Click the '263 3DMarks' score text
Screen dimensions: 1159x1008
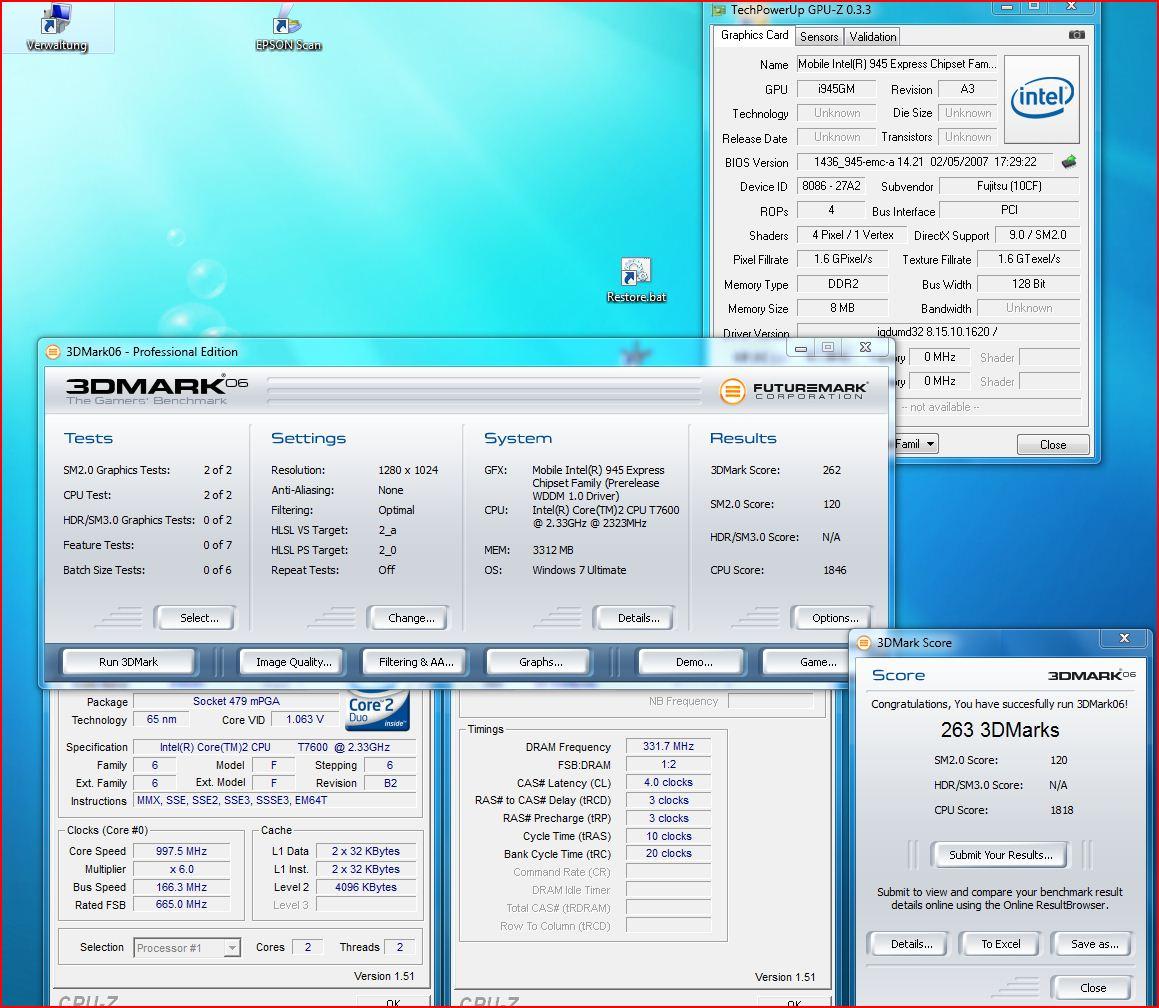click(999, 730)
